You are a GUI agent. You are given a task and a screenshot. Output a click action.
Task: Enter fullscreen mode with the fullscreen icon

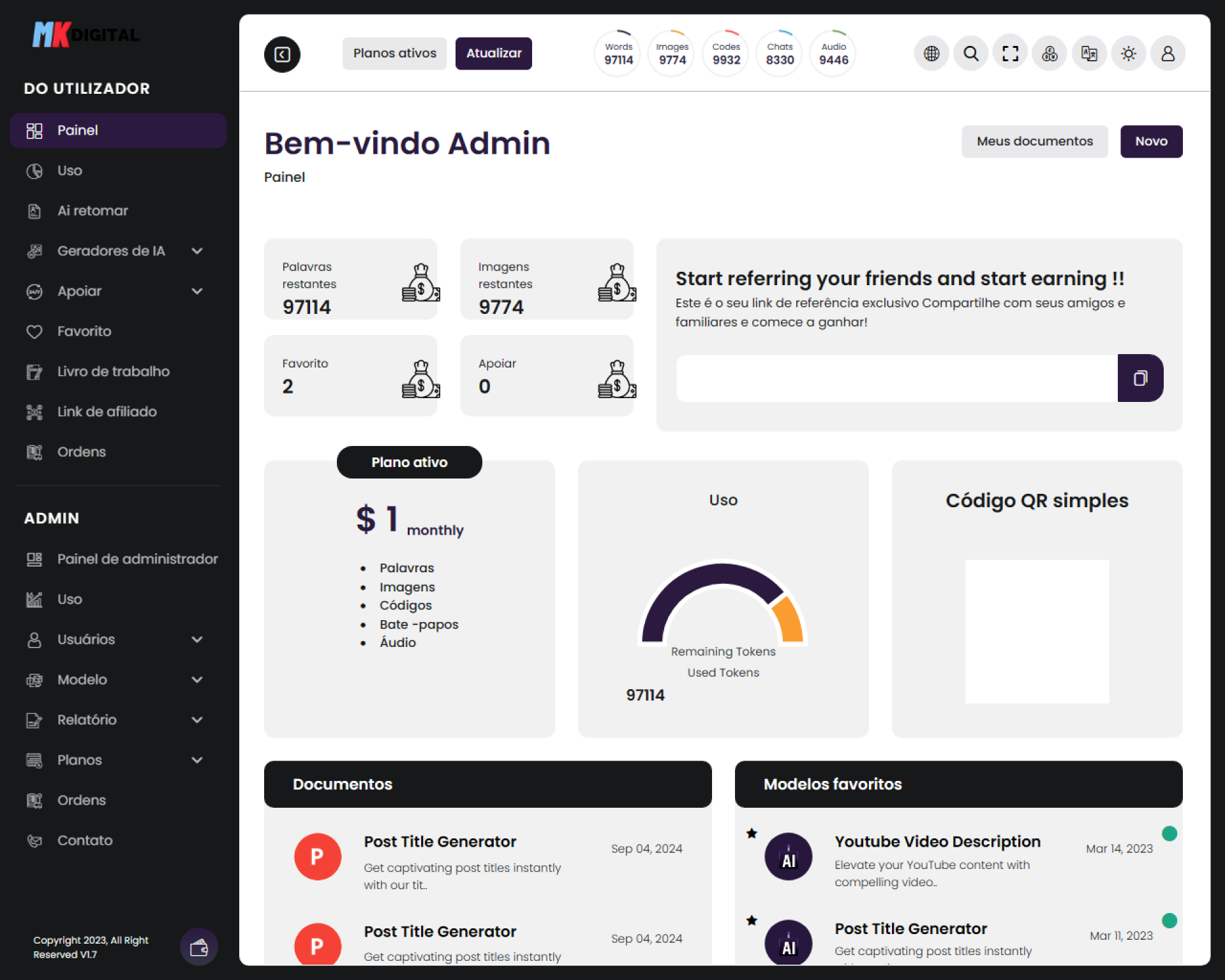[x=1010, y=54]
